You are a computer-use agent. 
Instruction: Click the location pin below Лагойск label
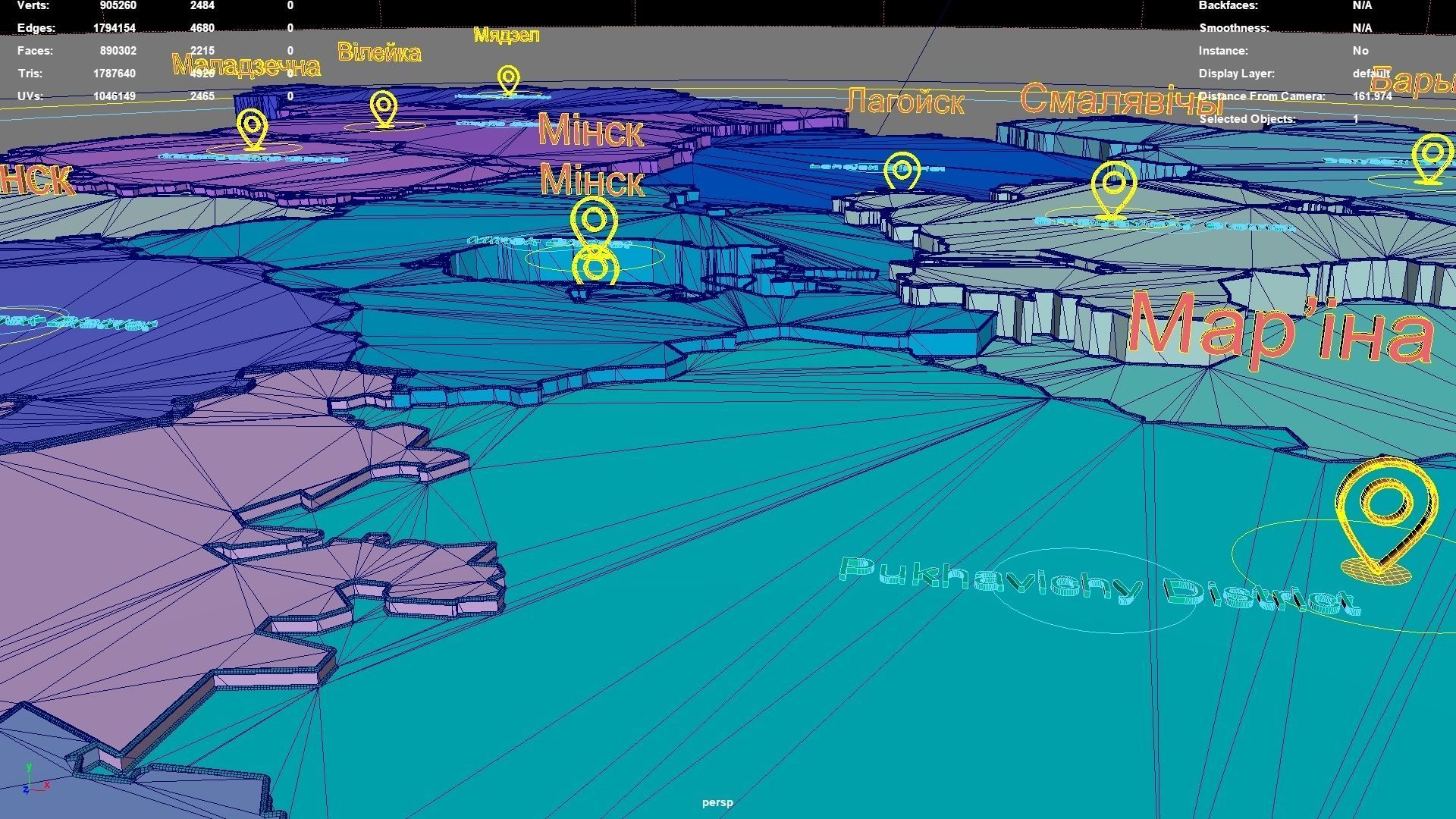click(x=902, y=170)
